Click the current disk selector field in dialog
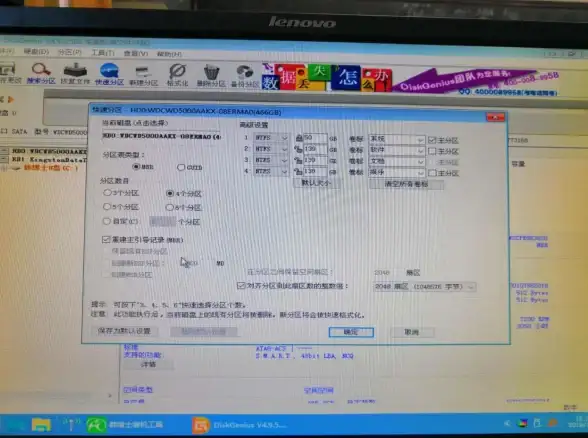The image size is (588, 438). tap(161, 136)
